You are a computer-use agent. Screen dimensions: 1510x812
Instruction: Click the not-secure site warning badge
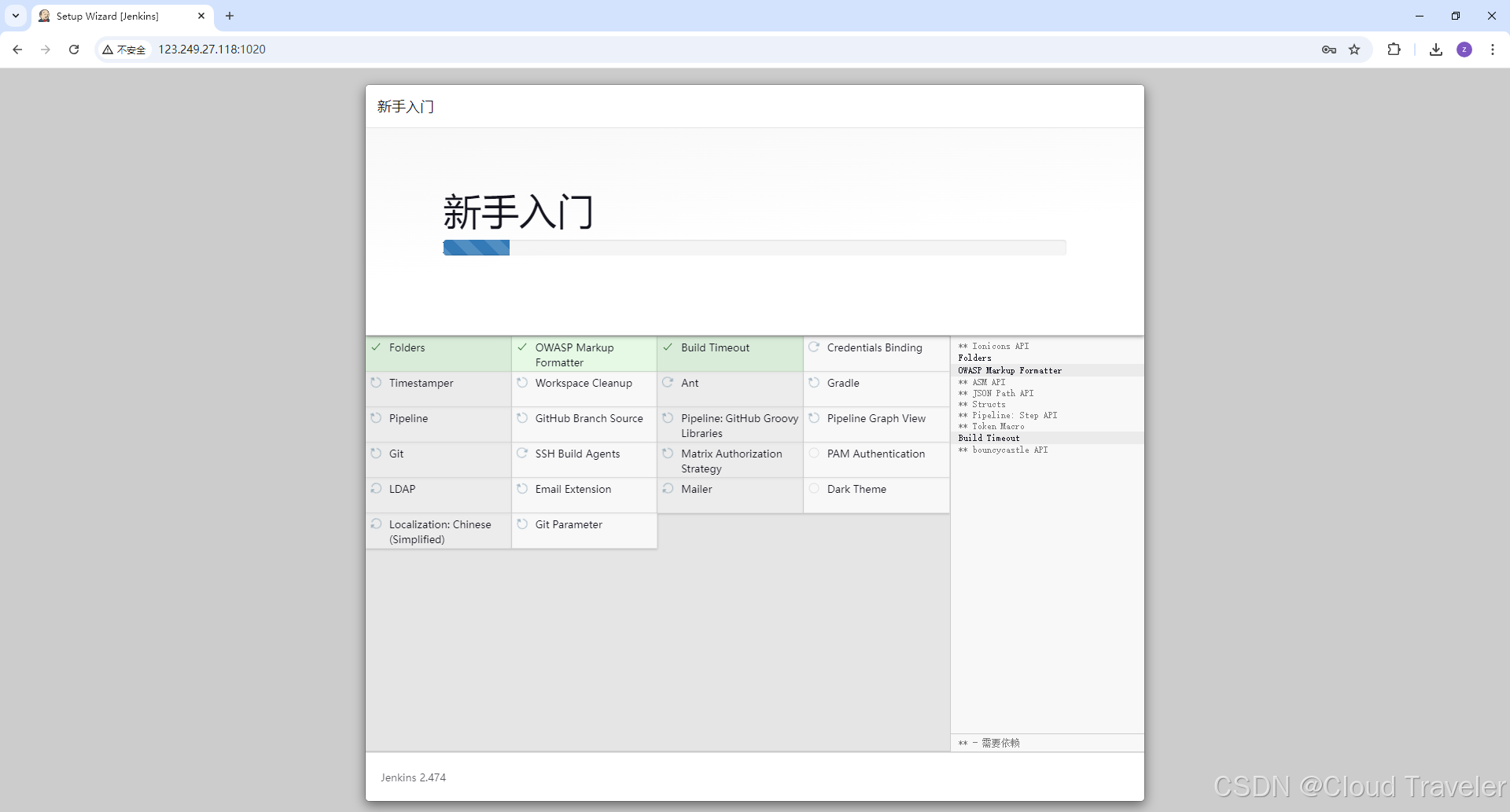(x=124, y=50)
